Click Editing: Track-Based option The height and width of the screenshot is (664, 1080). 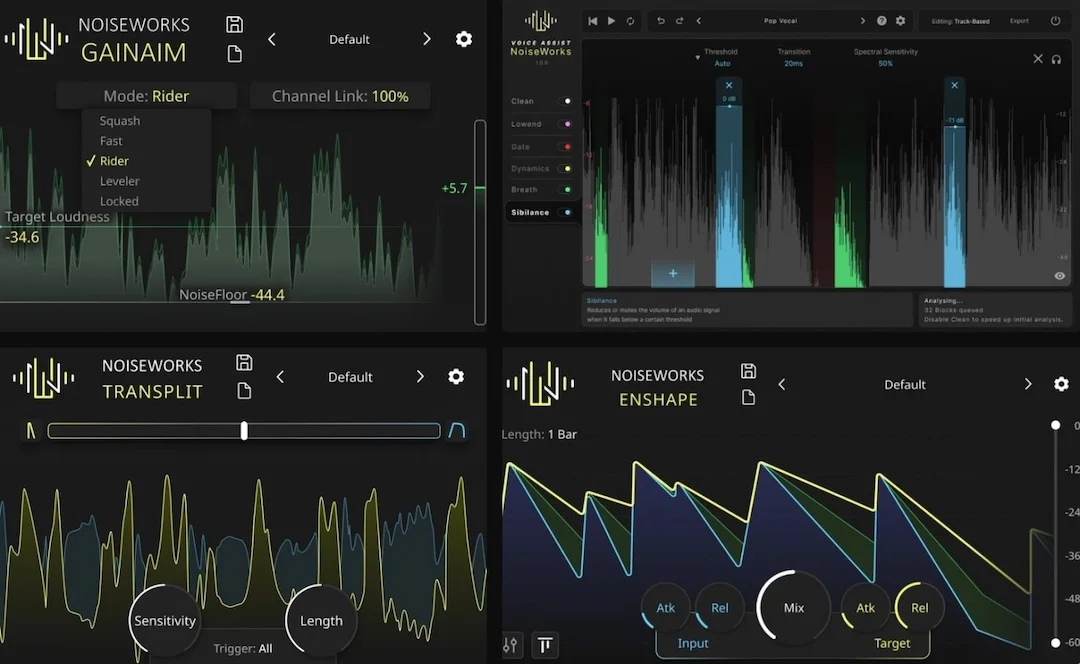[x=960, y=21]
